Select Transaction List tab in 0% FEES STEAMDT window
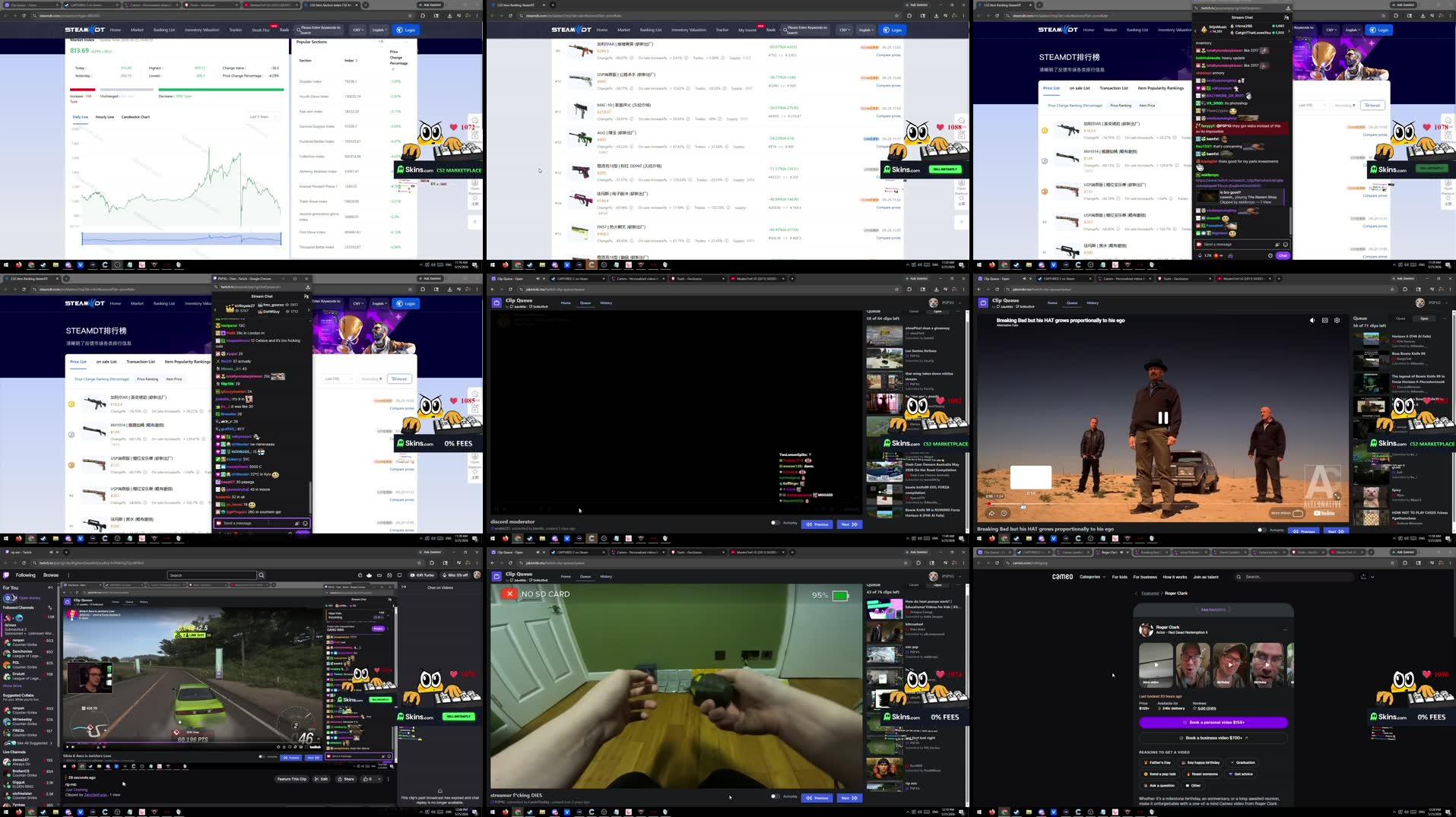 (141, 362)
